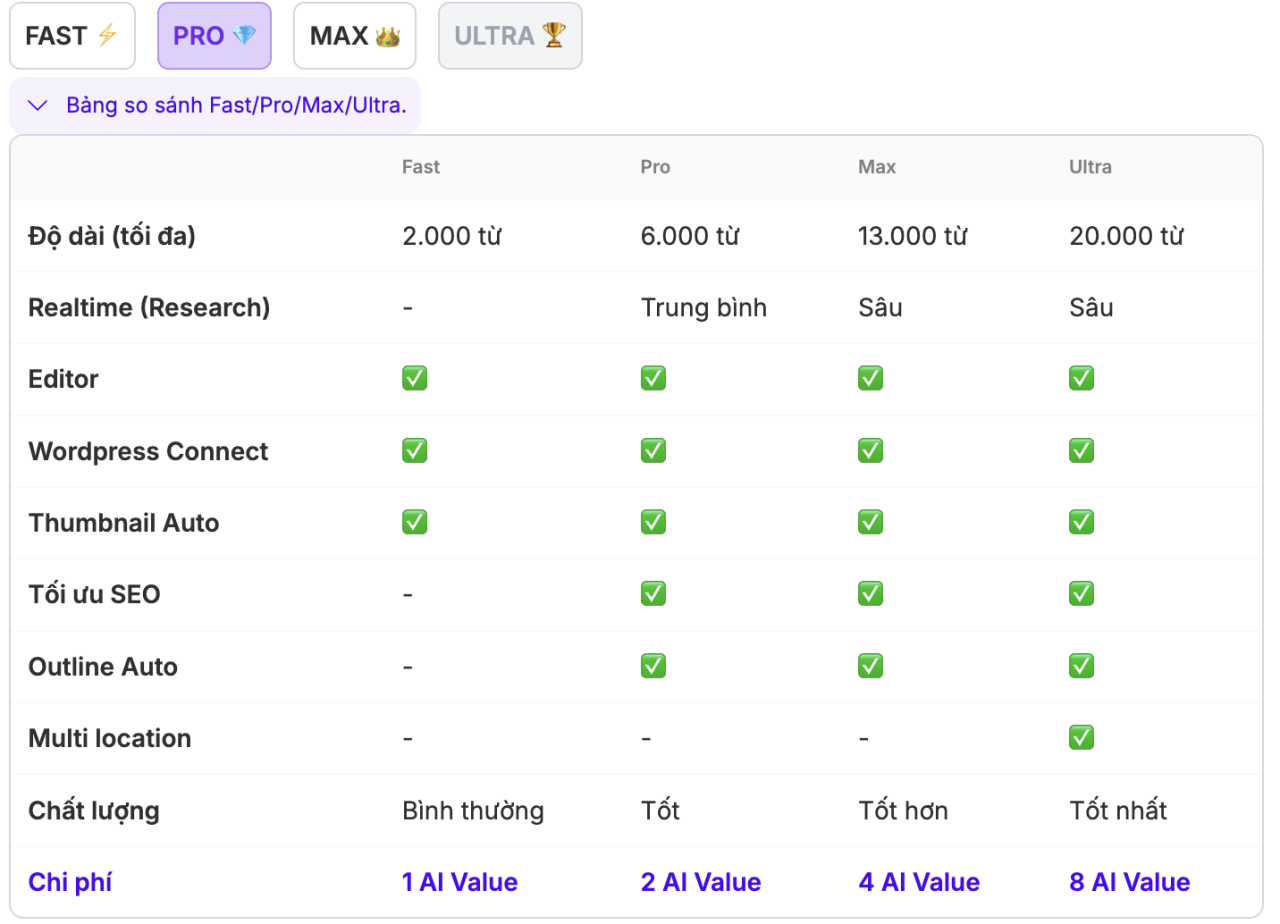Click Thumbnail Auto checkmark in Fast column
Viewport: 1280px width, 924px height.
[x=414, y=522]
